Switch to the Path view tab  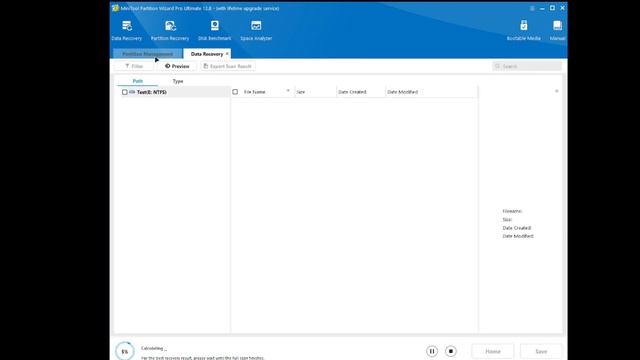click(x=138, y=81)
